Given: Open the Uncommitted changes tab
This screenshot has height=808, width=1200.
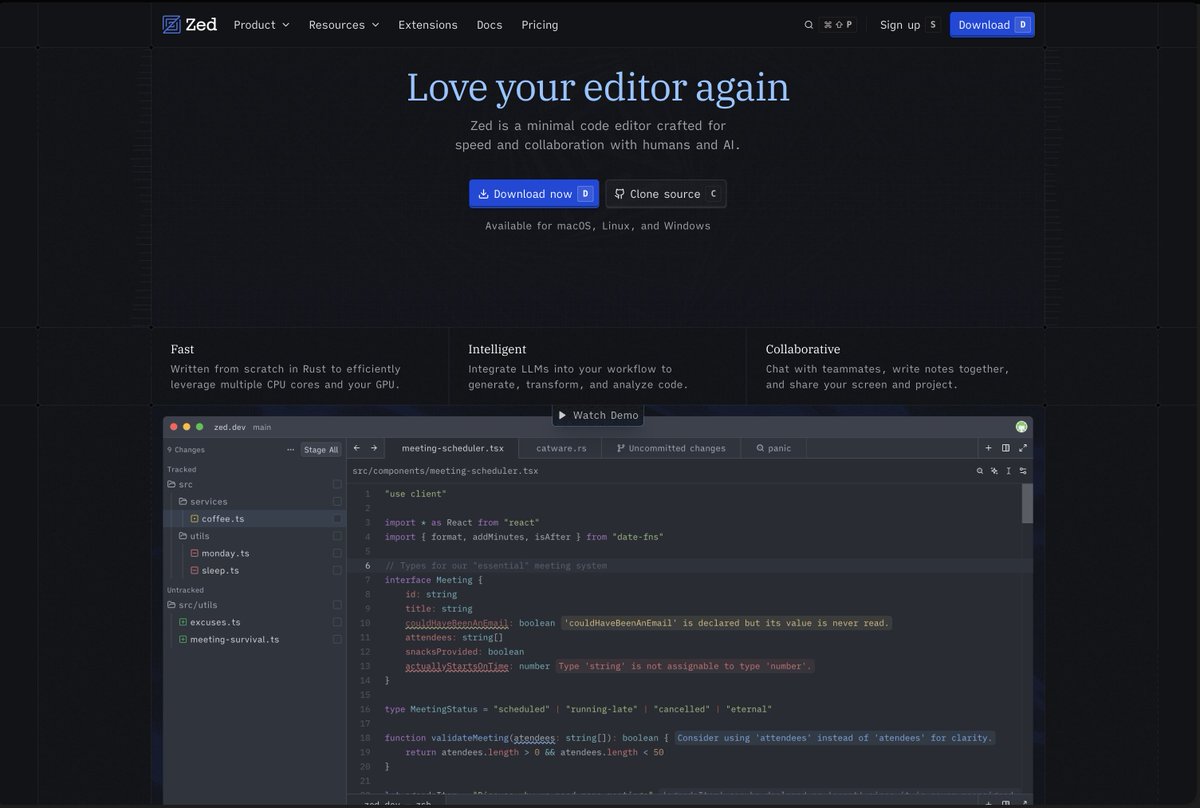Looking at the screenshot, I should 671,448.
